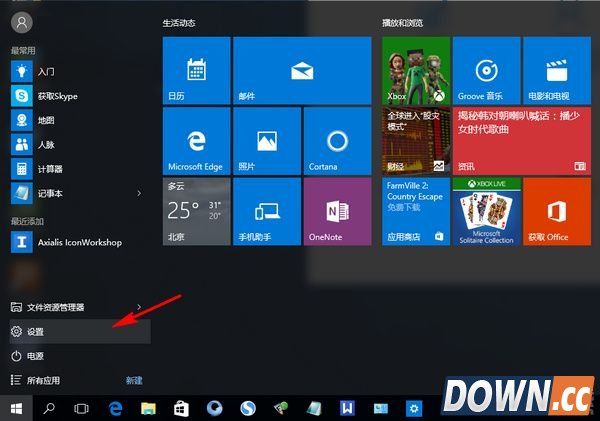Open Groove 音乐 tile
Image resolution: width=600 pixels, height=421 pixels.
[486, 71]
